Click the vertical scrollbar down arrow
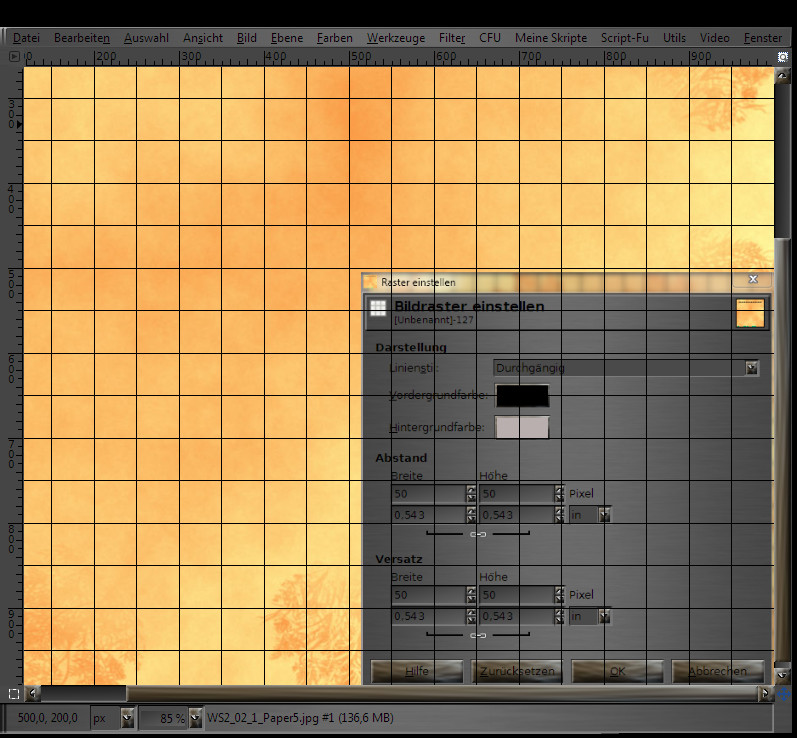 click(782, 674)
